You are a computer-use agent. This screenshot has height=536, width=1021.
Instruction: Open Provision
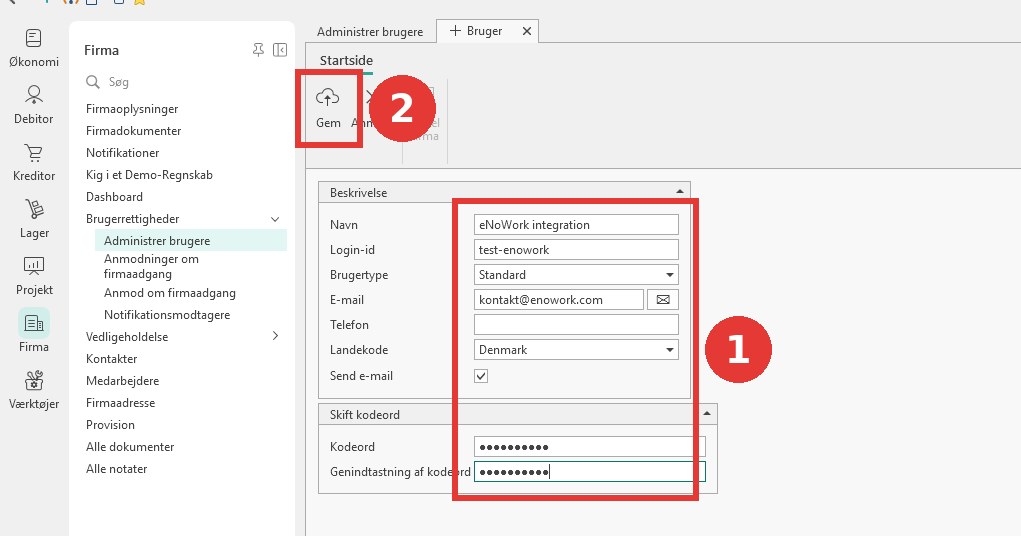(x=110, y=425)
